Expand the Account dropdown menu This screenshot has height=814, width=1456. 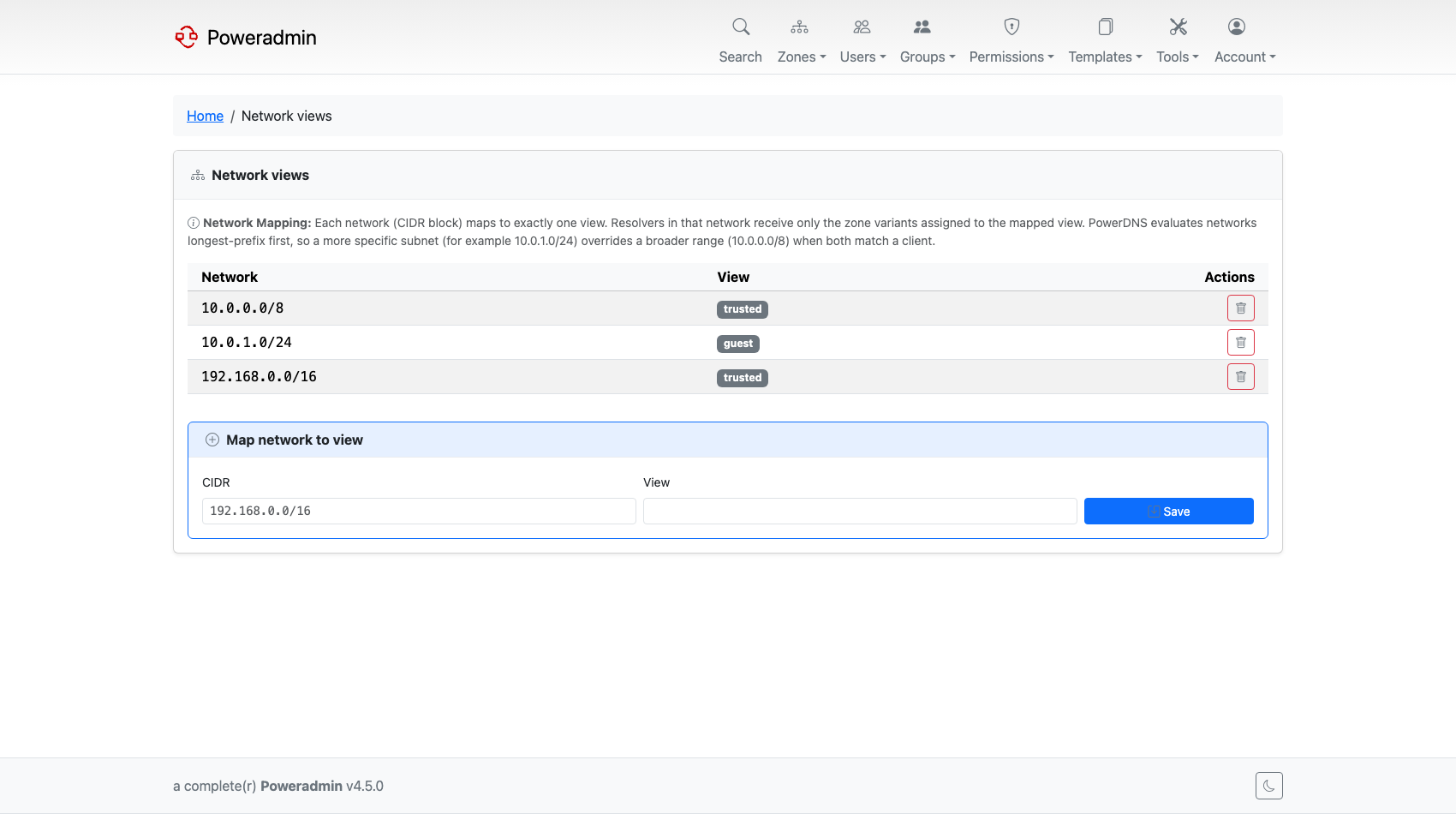click(x=1245, y=57)
